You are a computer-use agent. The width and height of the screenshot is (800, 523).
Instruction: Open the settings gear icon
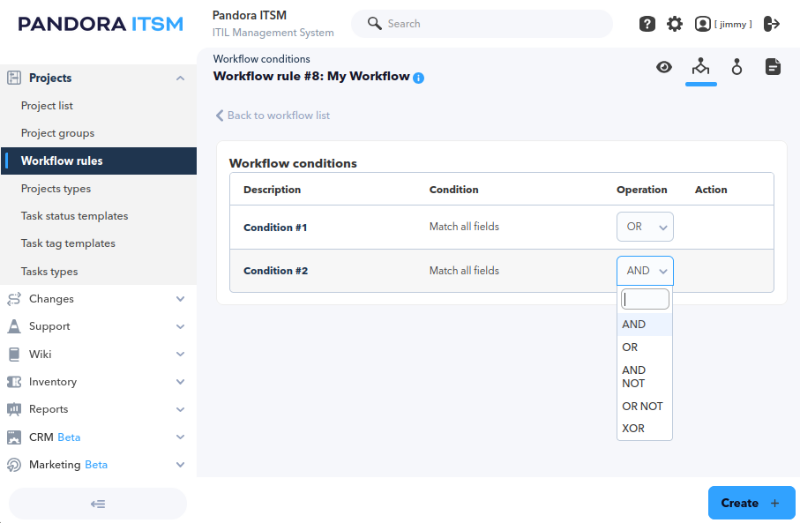click(674, 23)
